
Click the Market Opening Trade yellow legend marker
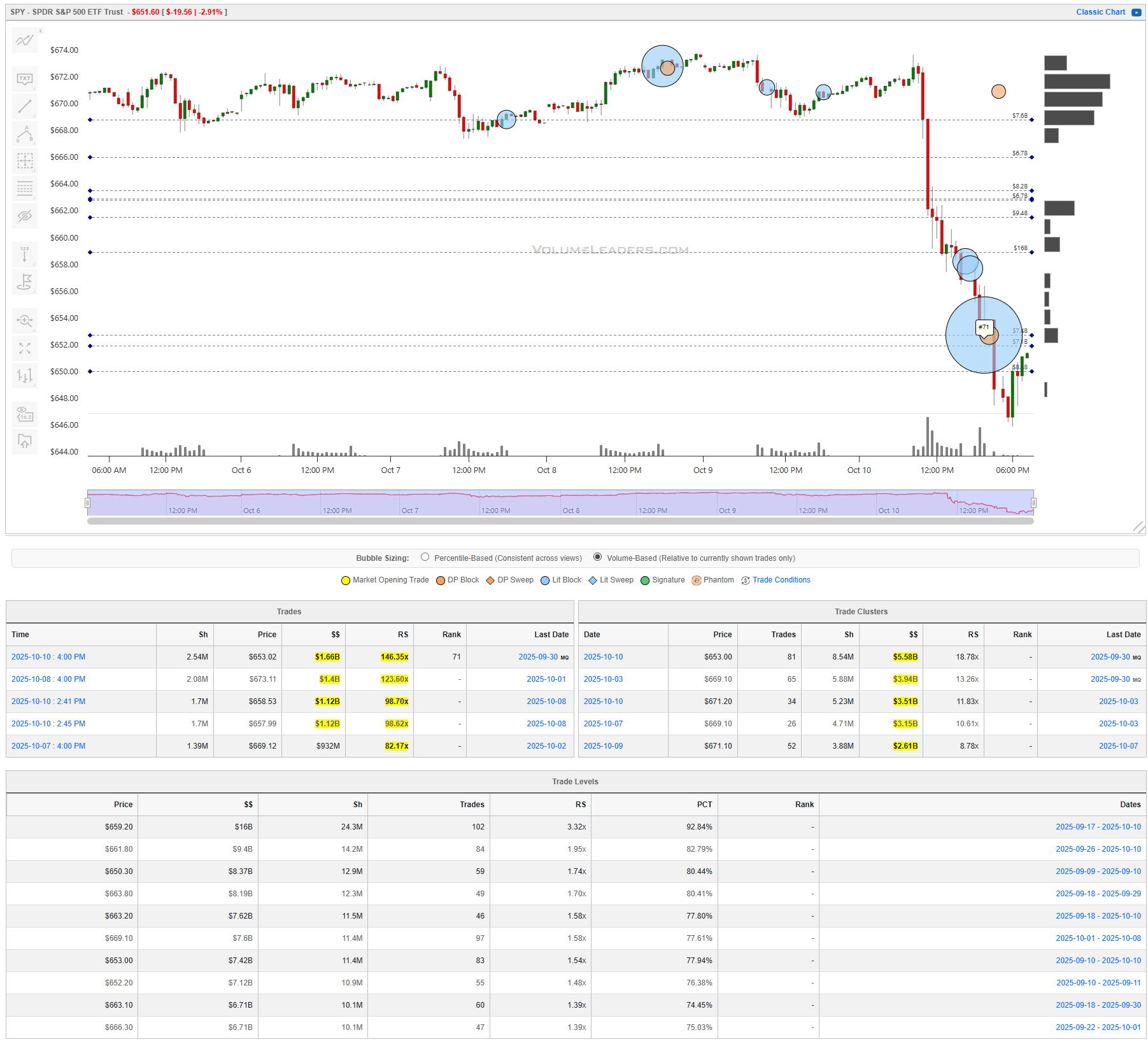click(x=346, y=581)
